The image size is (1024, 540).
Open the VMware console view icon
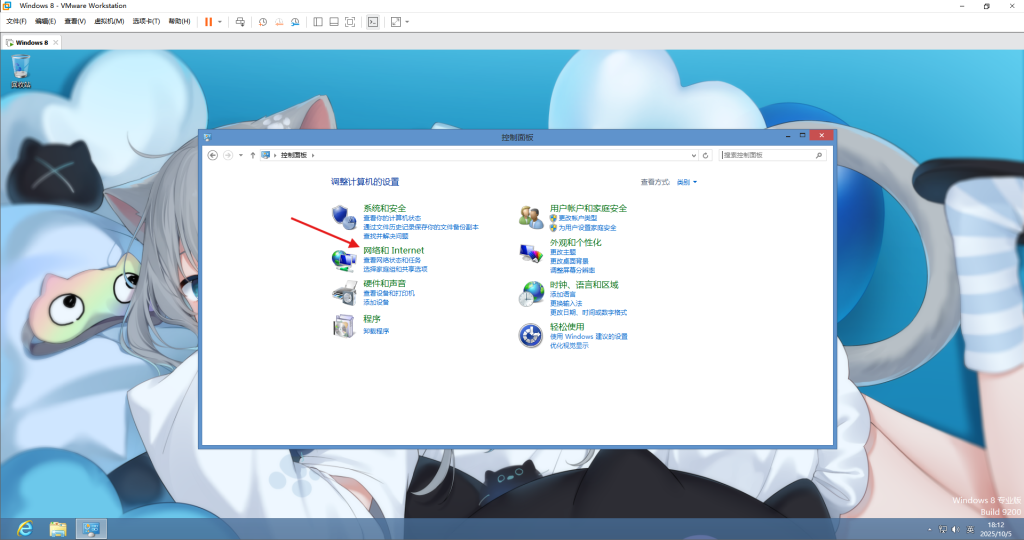(373, 21)
